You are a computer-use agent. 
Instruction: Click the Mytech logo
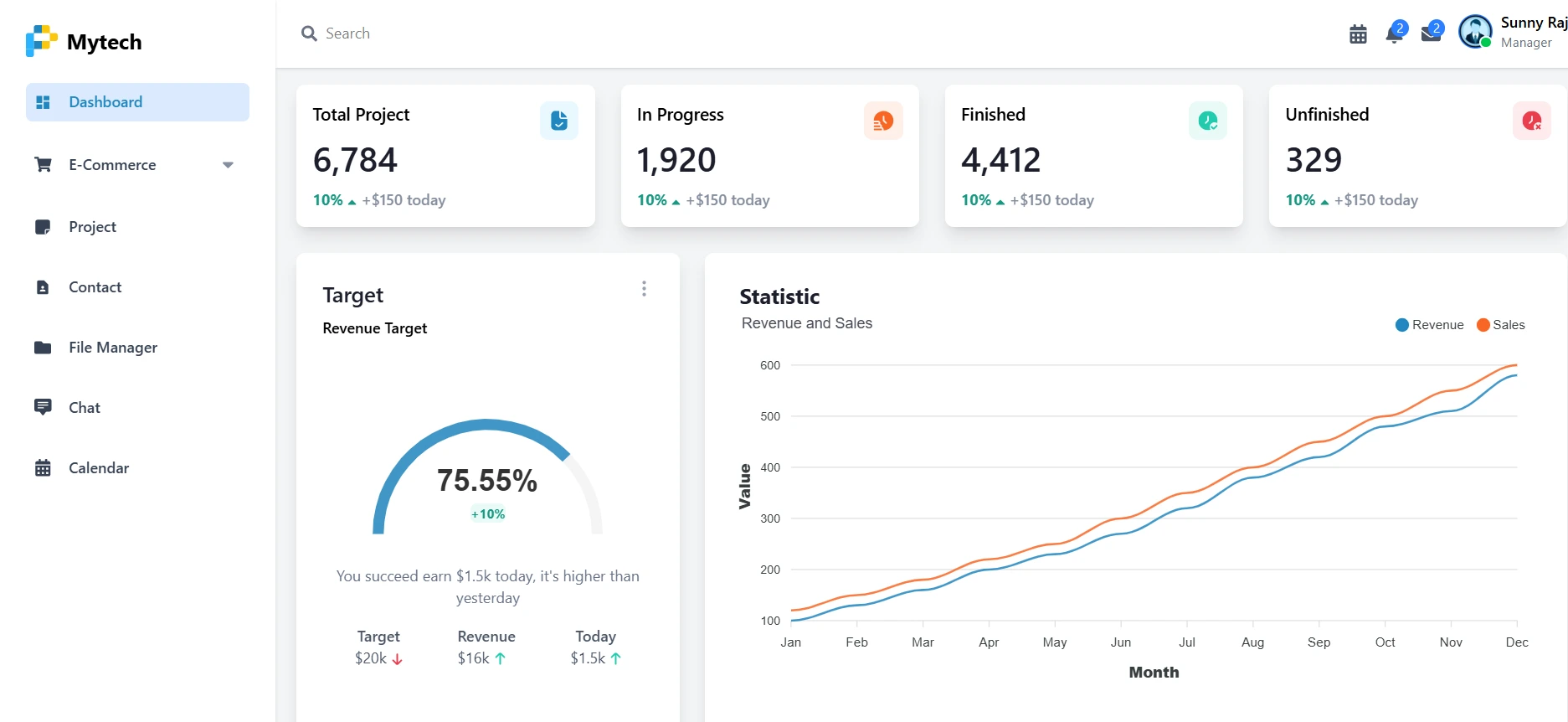click(x=84, y=41)
